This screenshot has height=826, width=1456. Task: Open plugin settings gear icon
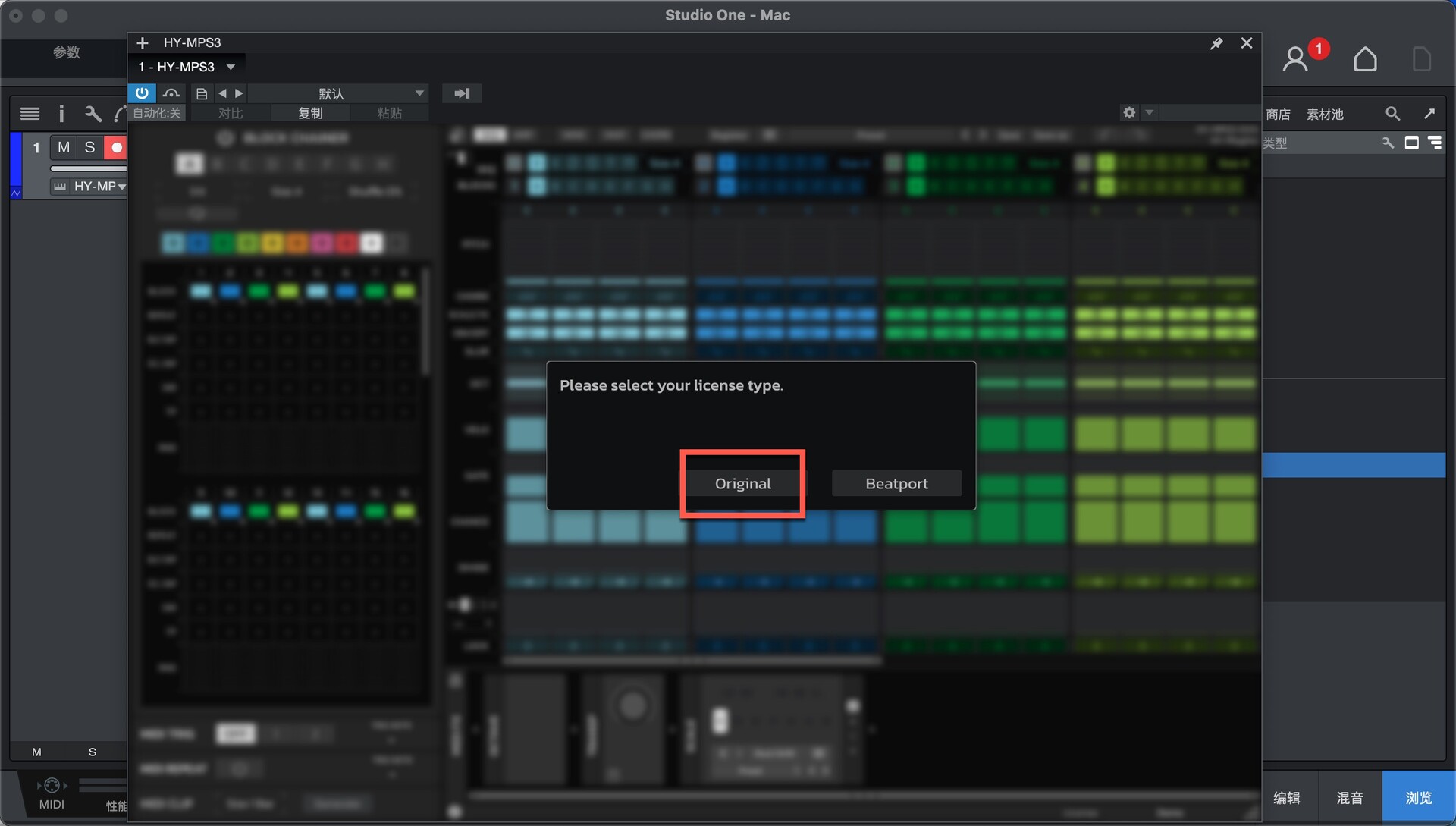pyautogui.click(x=1129, y=112)
